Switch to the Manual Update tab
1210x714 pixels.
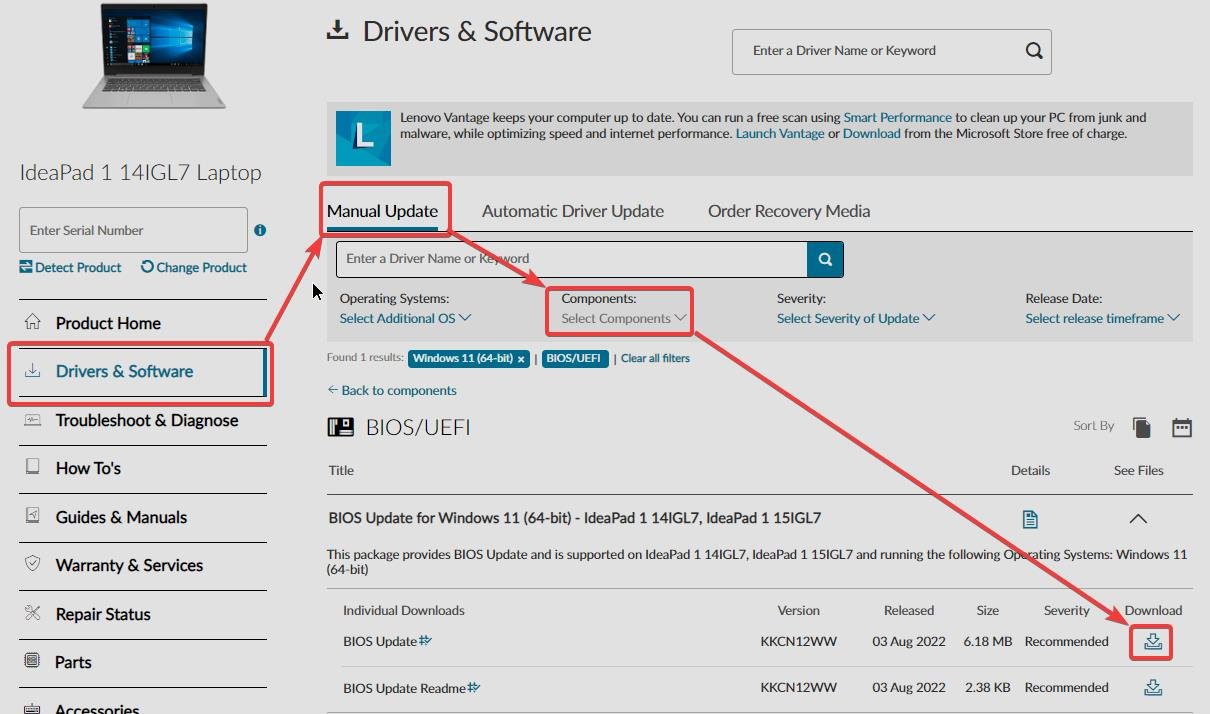pos(383,211)
